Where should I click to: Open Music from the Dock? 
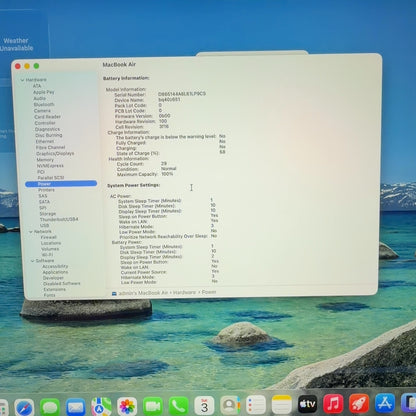pyautogui.click(x=333, y=404)
